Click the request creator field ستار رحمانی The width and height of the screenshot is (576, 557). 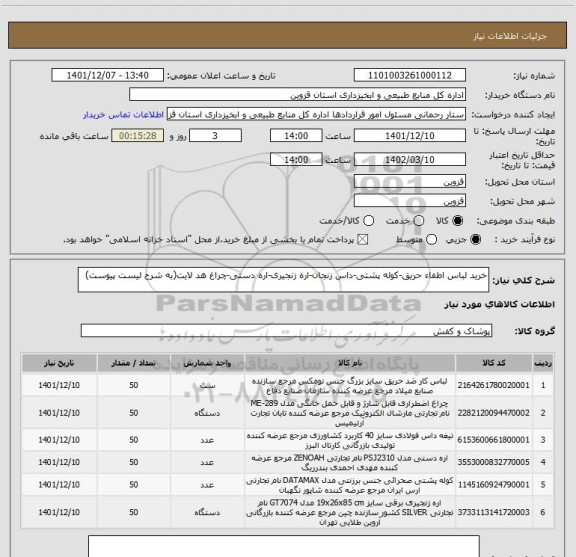pyautogui.click(x=316, y=114)
